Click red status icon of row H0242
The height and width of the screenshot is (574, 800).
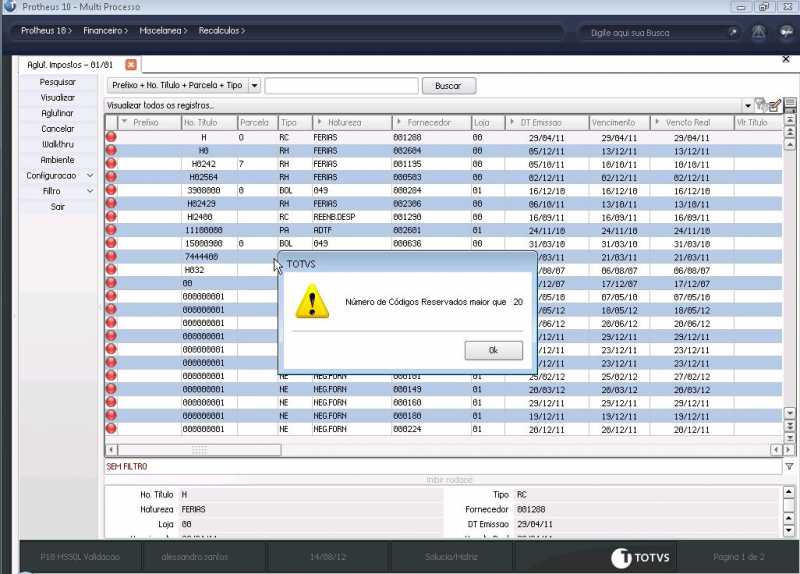(x=111, y=164)
